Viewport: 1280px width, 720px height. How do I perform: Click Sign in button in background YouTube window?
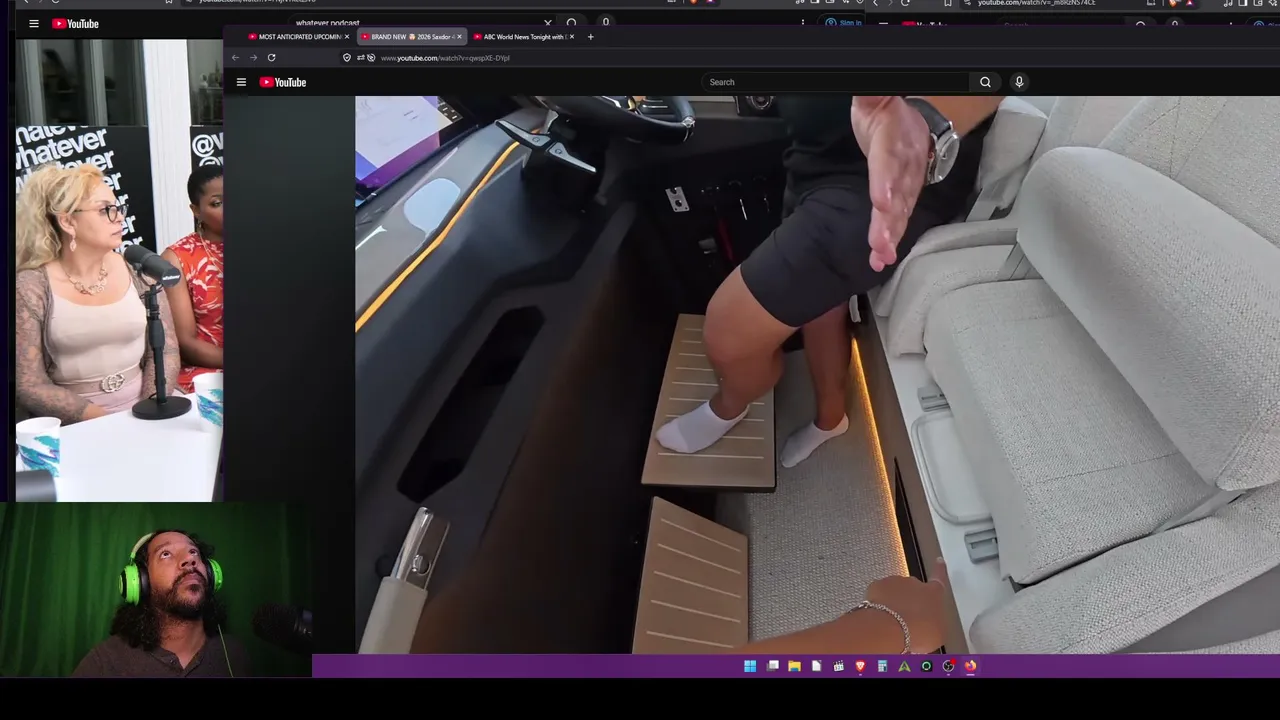pos(845,23)
